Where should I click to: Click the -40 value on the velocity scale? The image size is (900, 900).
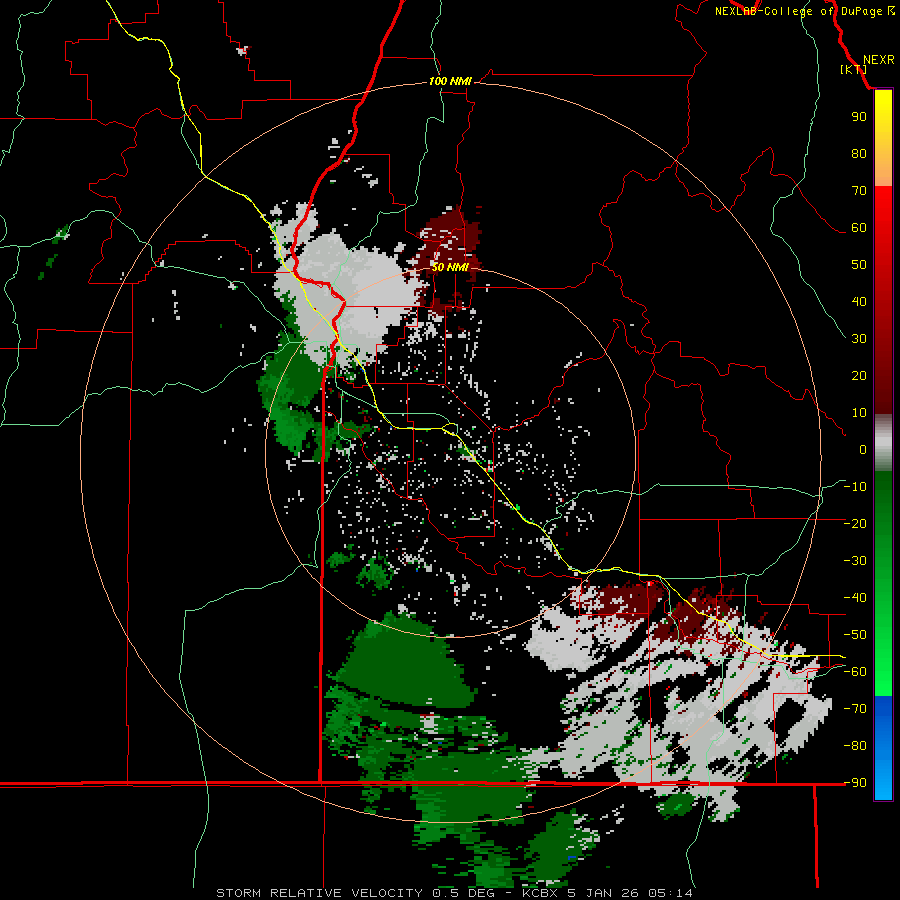point(855,598)
